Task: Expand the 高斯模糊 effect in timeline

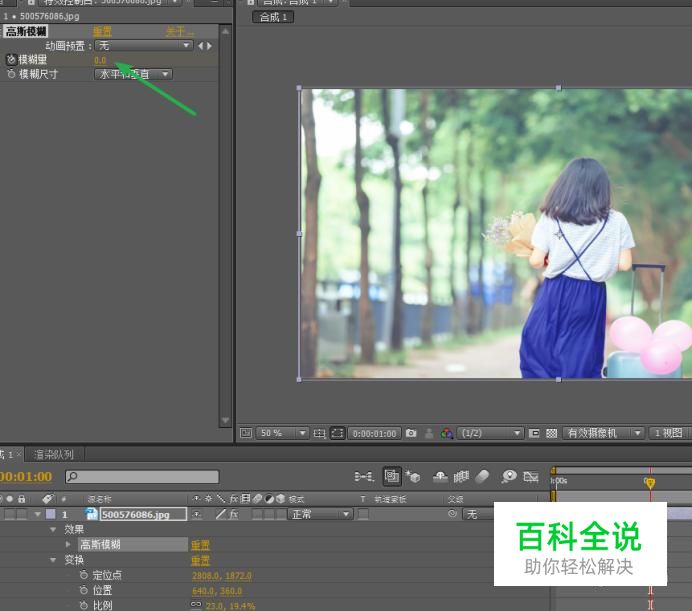Action: (68, 544)
